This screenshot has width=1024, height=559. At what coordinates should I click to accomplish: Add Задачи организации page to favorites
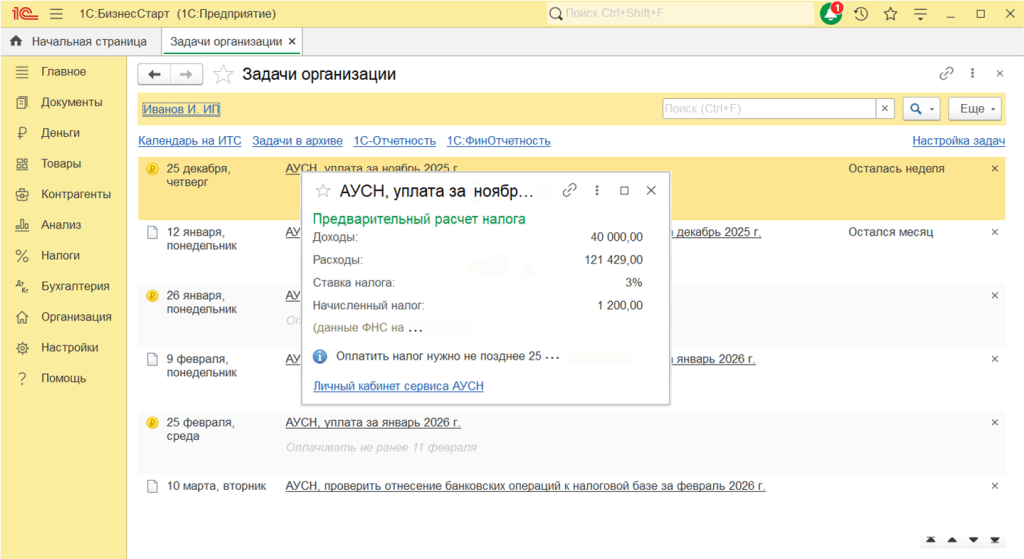click(224, 74)
